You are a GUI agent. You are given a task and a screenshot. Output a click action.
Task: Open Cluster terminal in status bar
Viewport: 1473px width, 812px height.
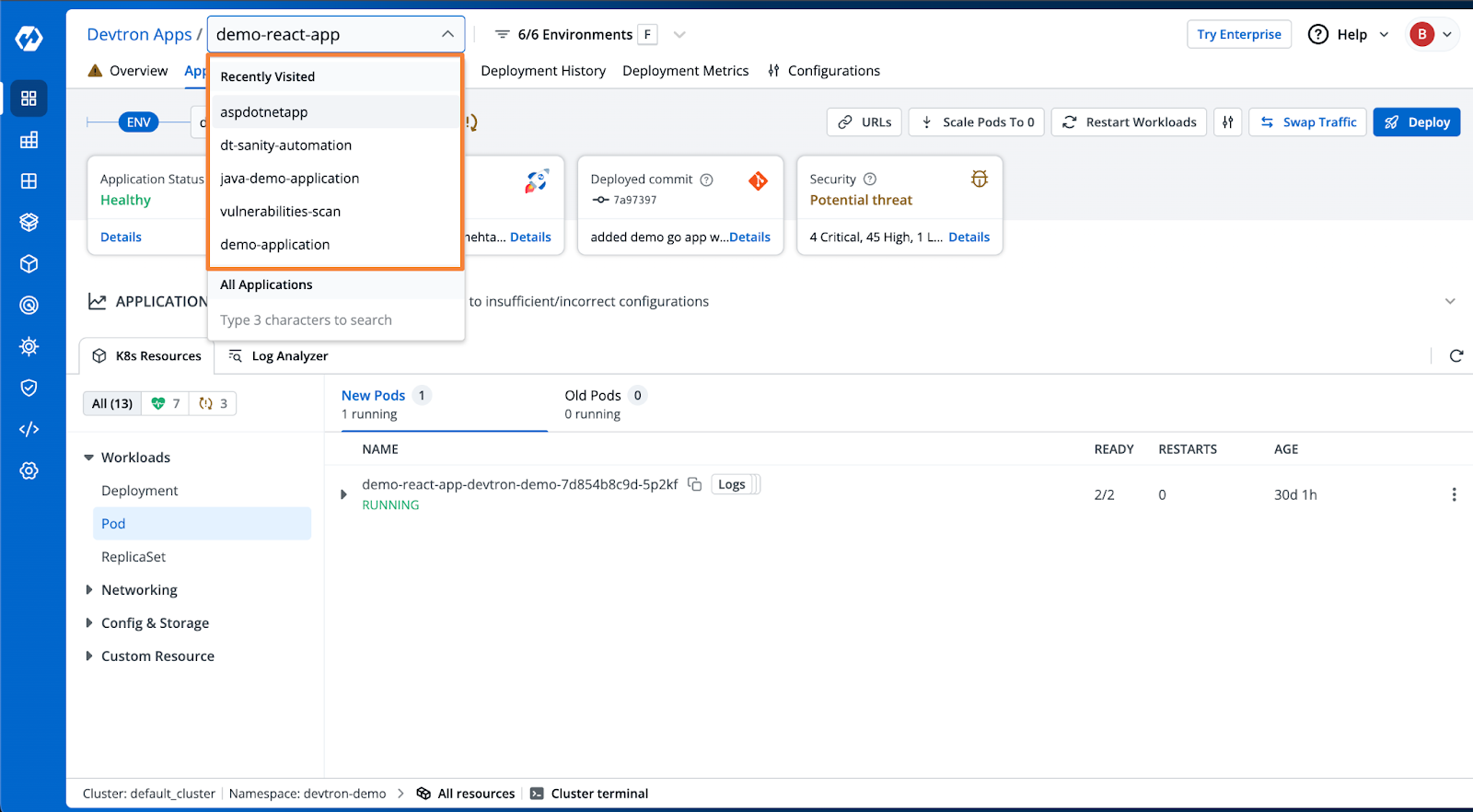coord(589,794)
